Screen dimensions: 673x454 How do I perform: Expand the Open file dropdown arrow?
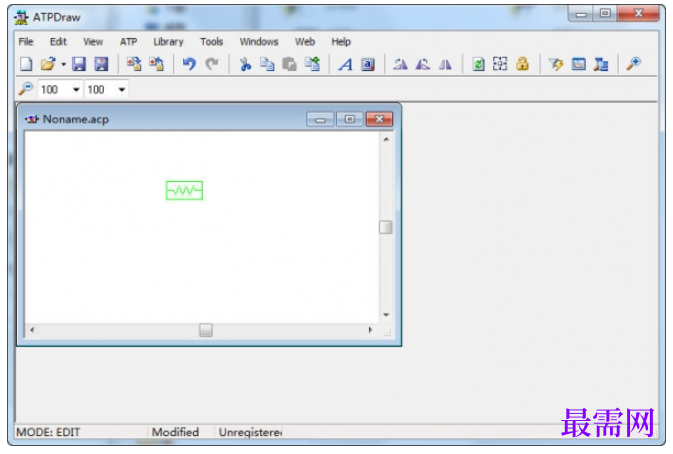[x=63, y=65]
